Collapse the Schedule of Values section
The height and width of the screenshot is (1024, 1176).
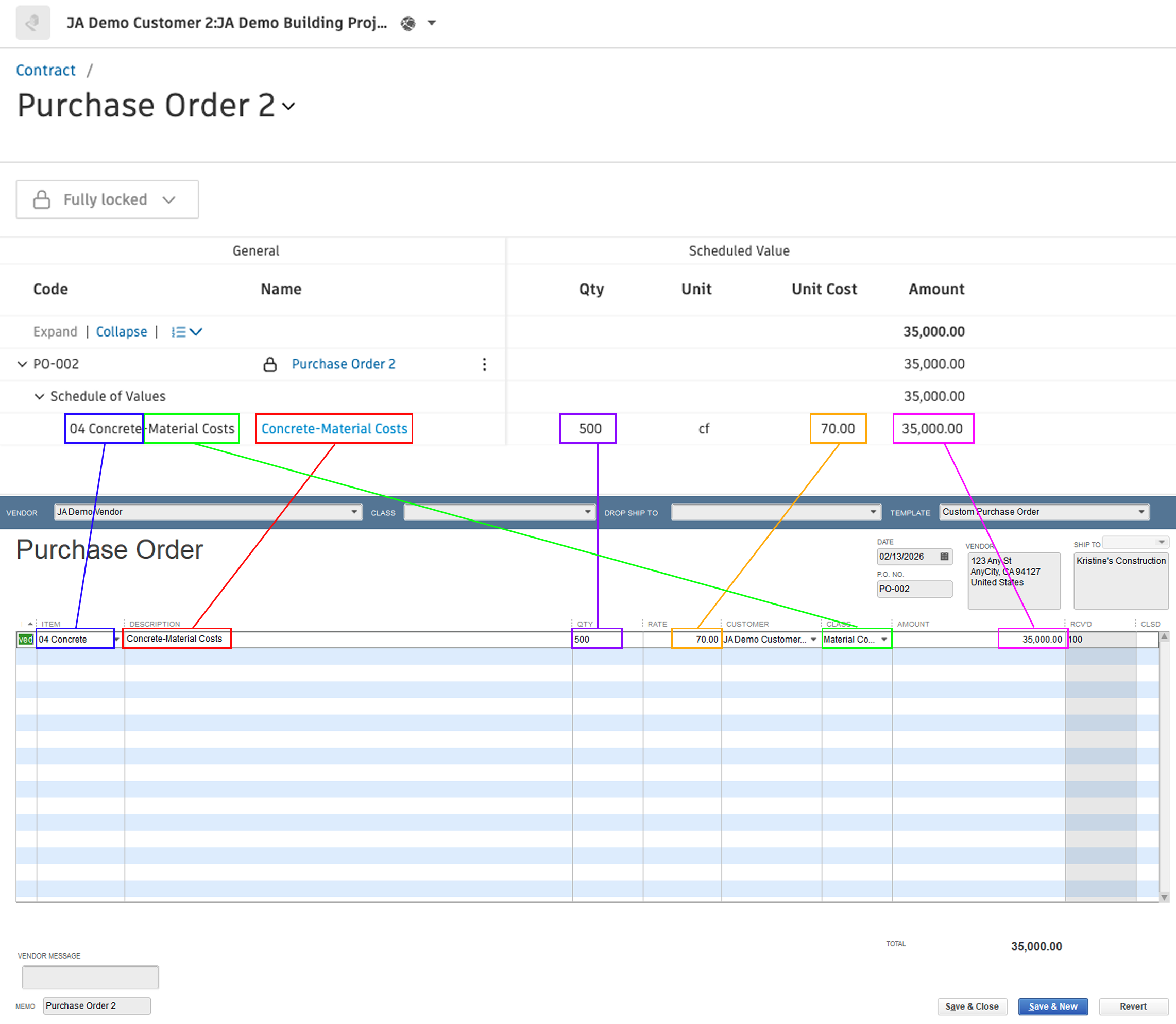40,396
